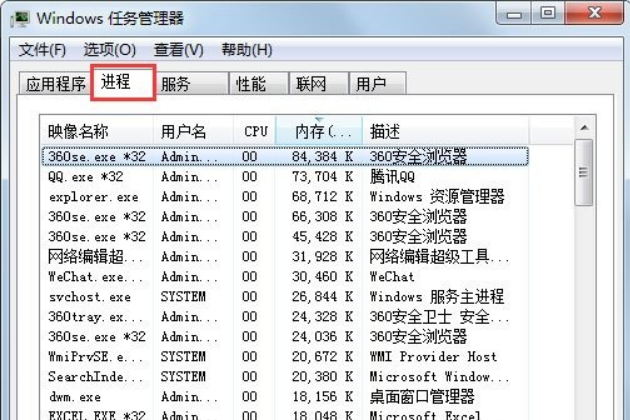Click the Windows 资源管理器 description

click(x=437, y=197)
